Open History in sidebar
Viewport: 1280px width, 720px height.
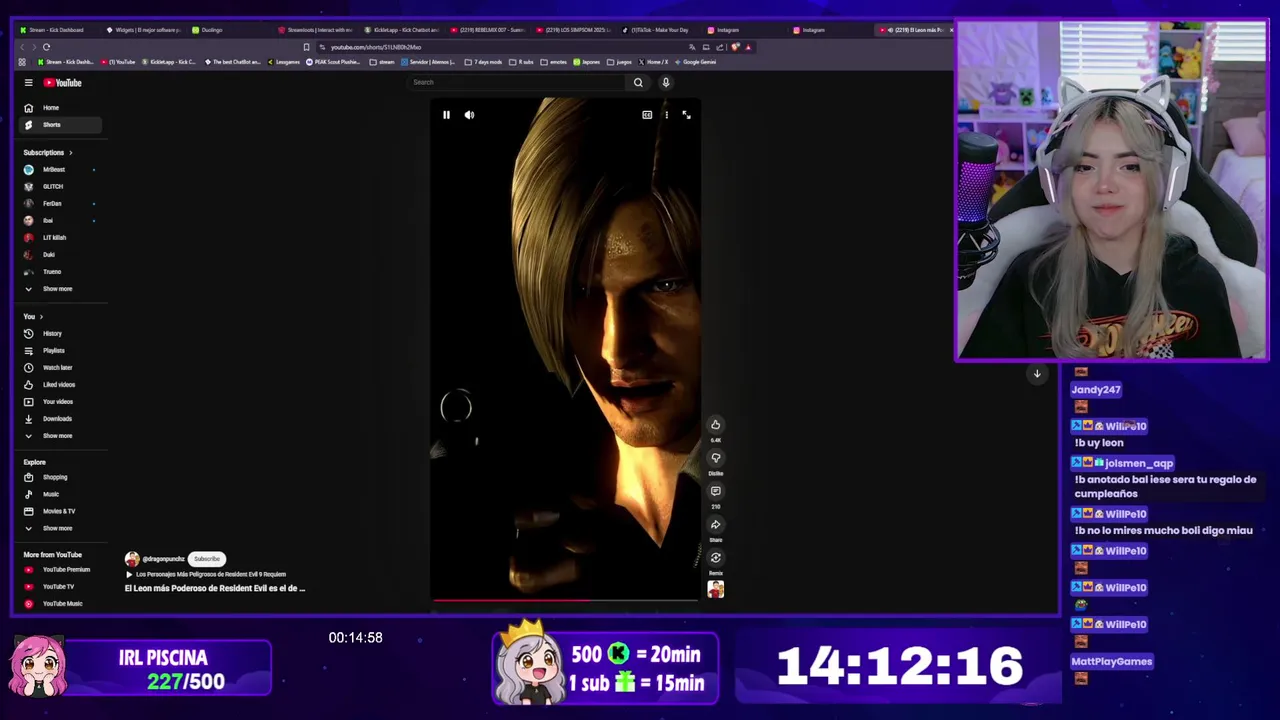(59, 334)
